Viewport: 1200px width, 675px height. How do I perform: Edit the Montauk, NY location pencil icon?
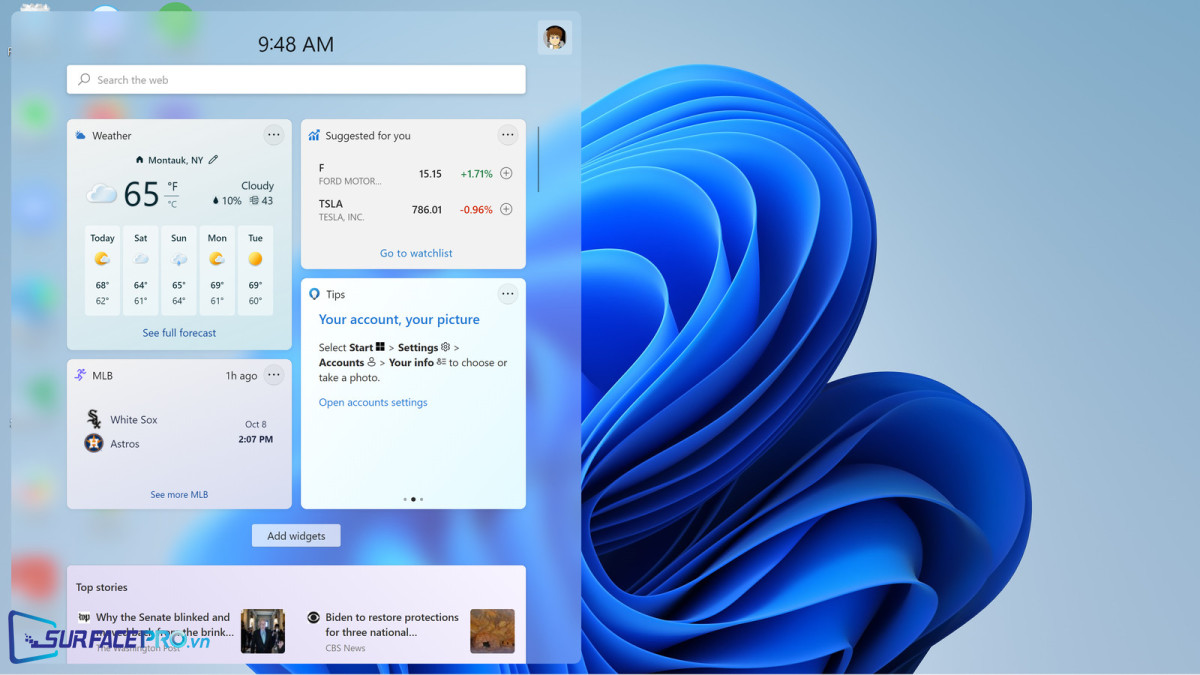213,160
